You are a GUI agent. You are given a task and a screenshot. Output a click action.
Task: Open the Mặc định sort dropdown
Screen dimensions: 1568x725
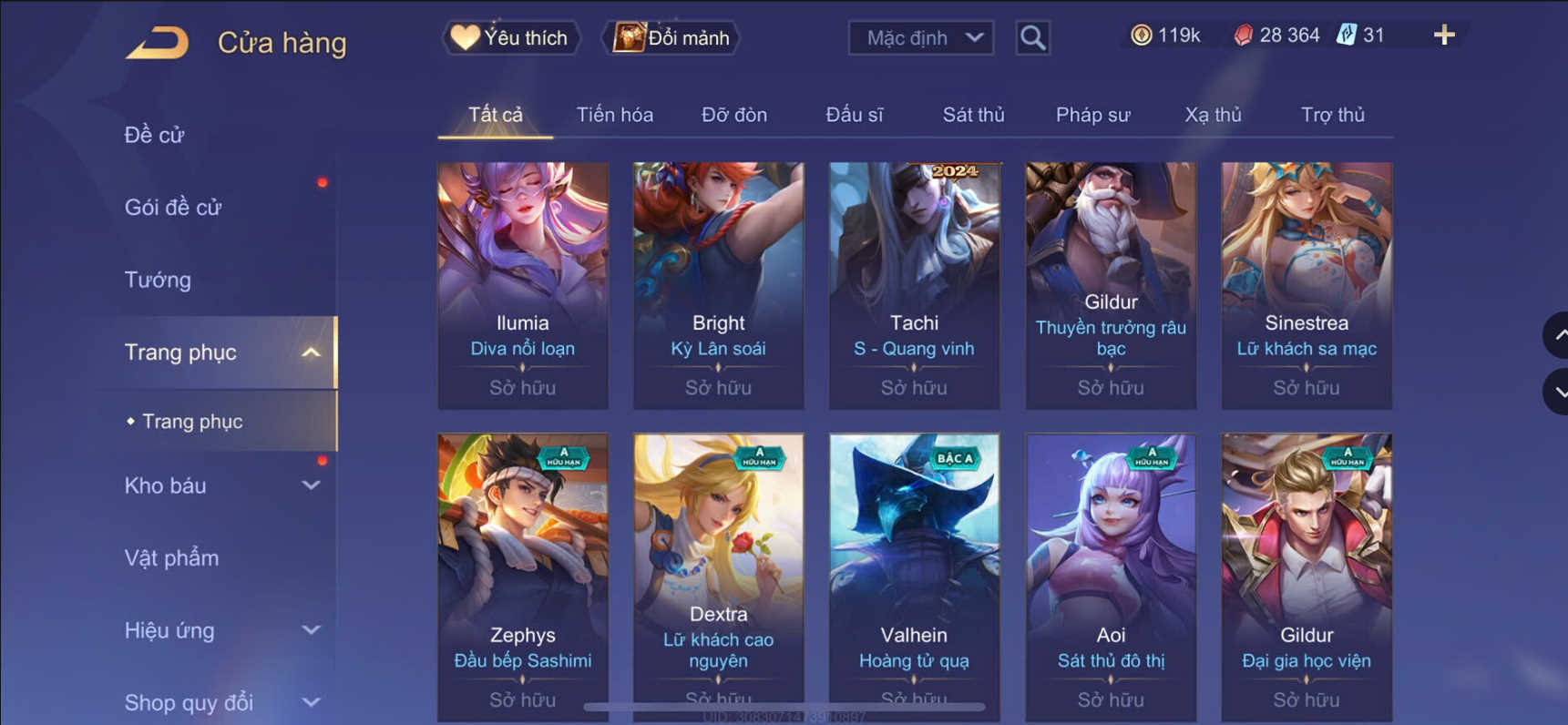click(920, 38)
